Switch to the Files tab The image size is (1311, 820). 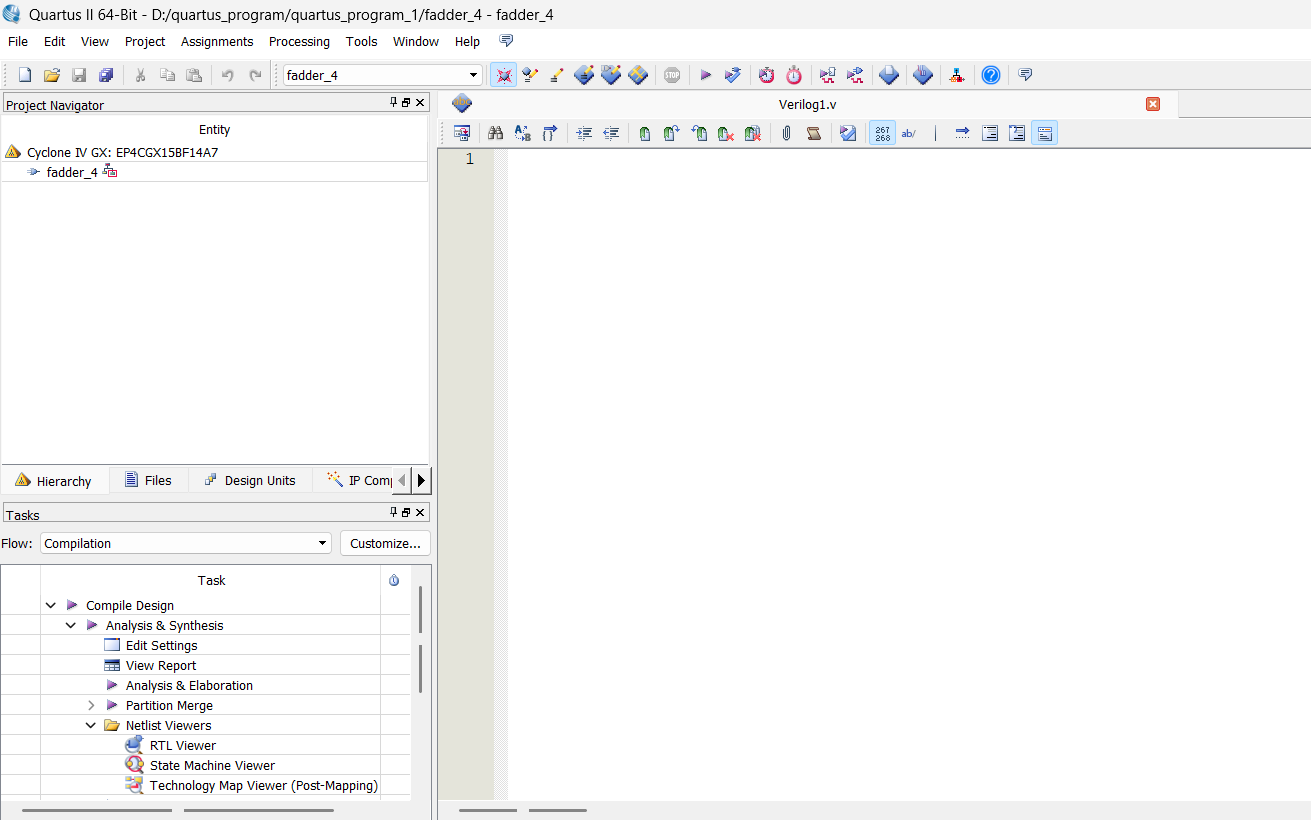pyautogui.click(x=148, y=480)
